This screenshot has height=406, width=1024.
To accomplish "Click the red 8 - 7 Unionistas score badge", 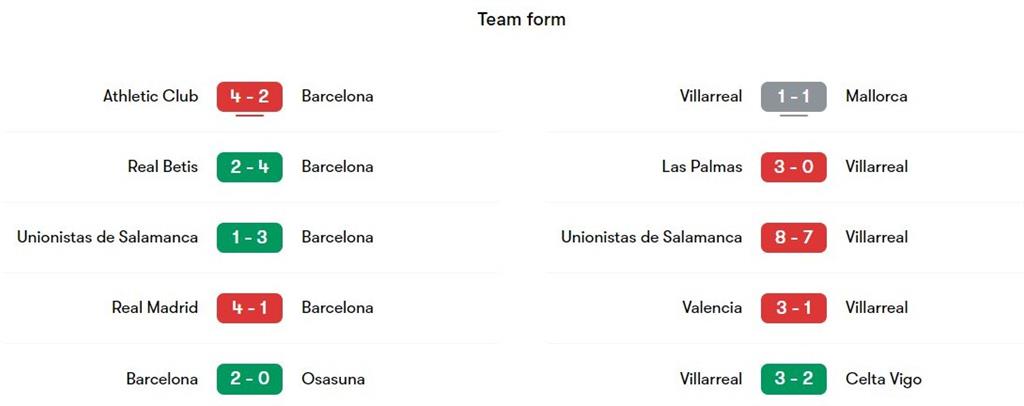I will 793,238.
